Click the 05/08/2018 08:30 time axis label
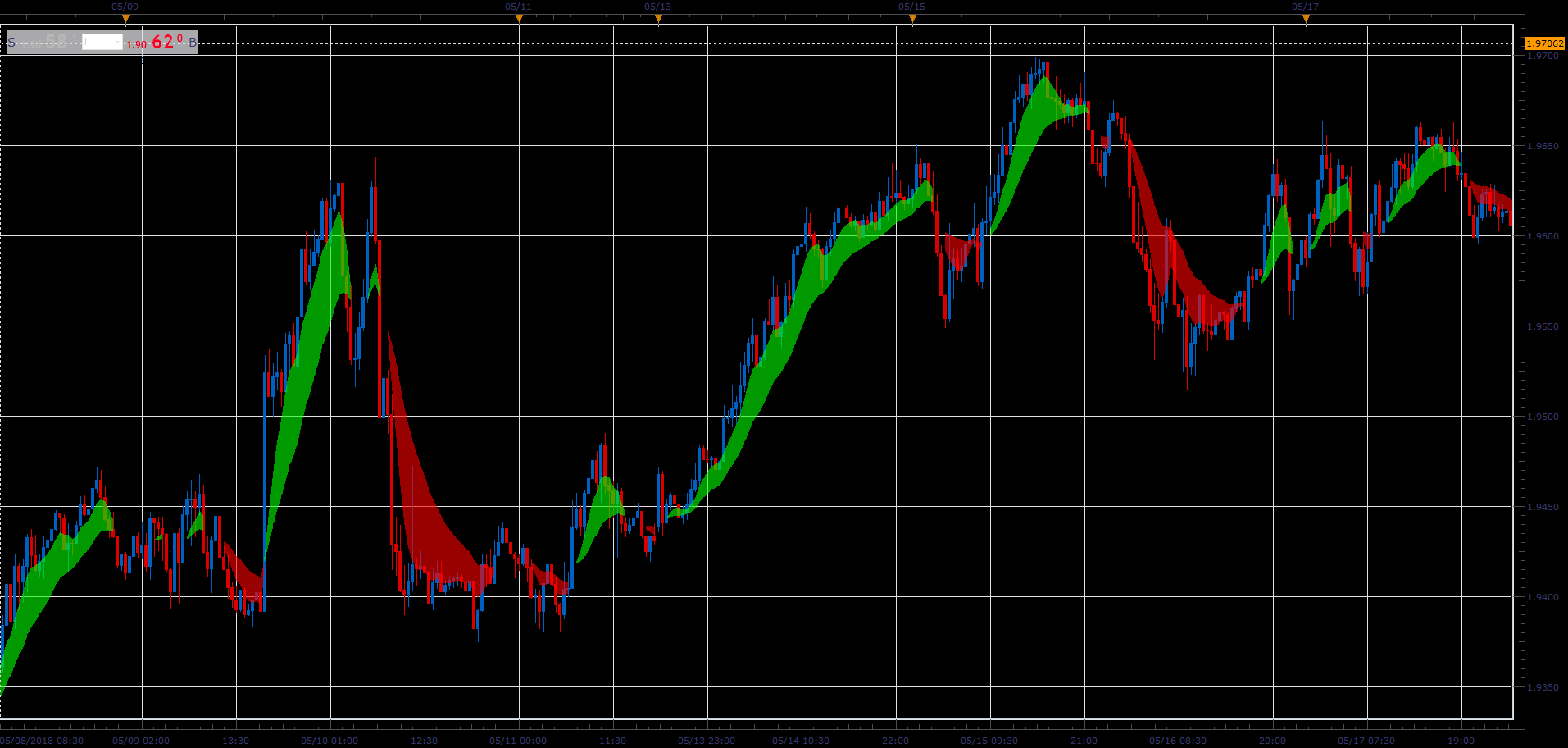Viewport: 1568px width, 748px height. [x=42, y=741]
